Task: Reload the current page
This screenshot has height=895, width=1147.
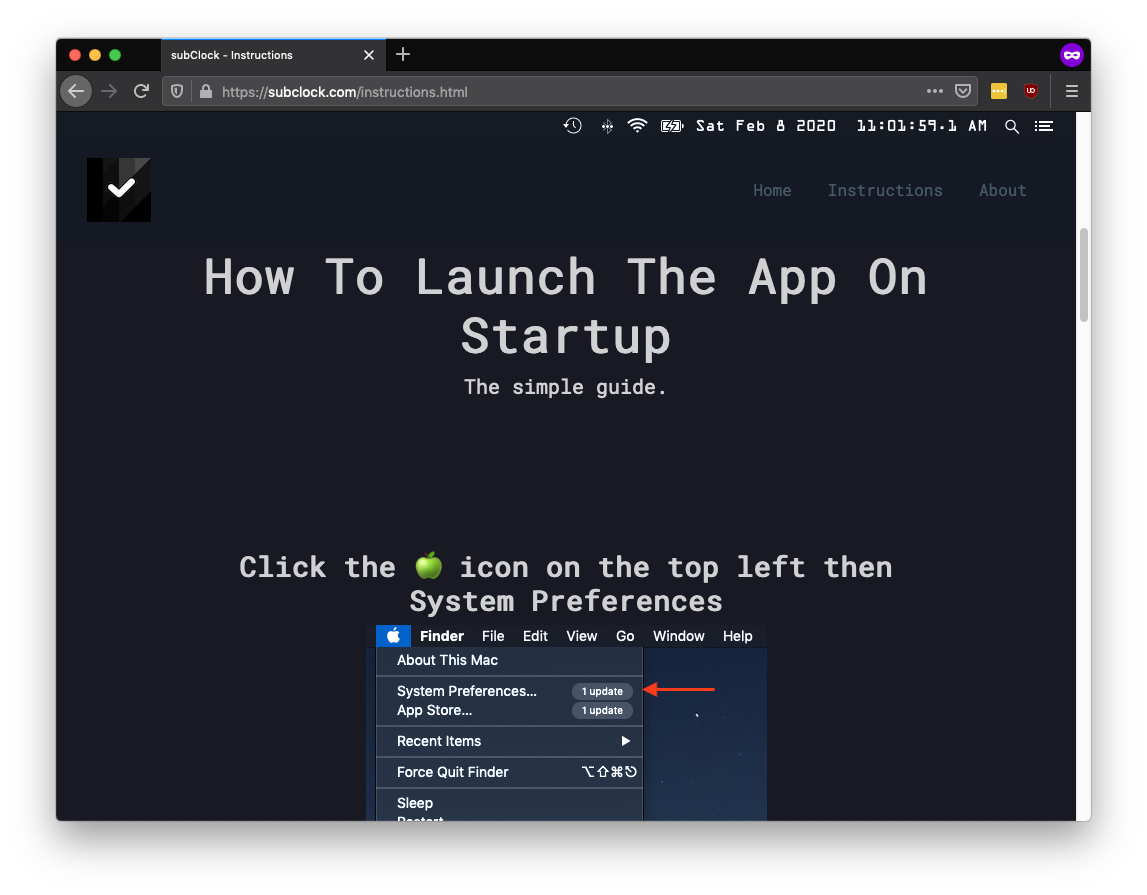Action: (x=141, y=91)
